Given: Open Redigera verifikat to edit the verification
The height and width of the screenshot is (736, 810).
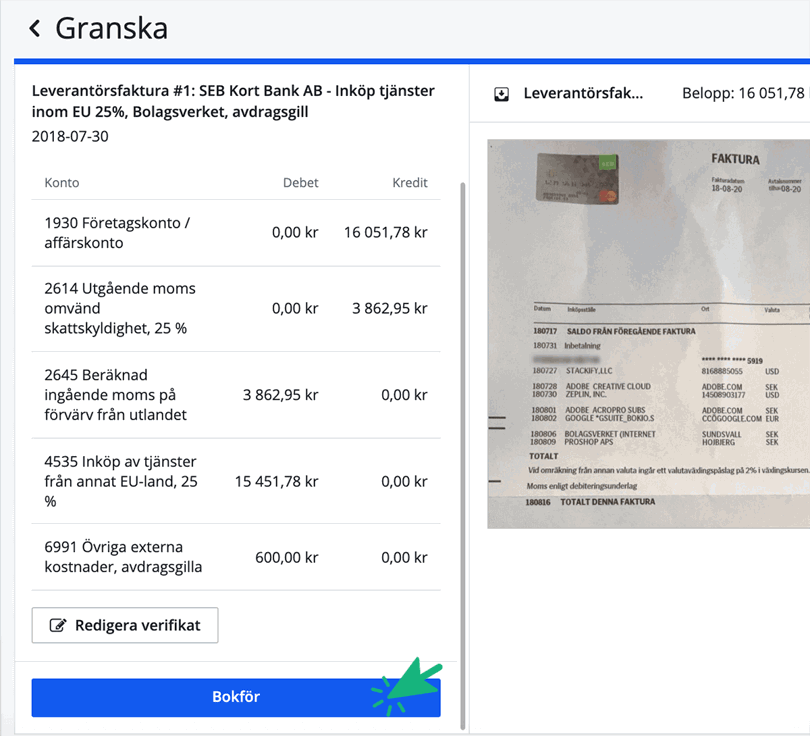Looking at the screenshot, I should [x=124, y=624].
